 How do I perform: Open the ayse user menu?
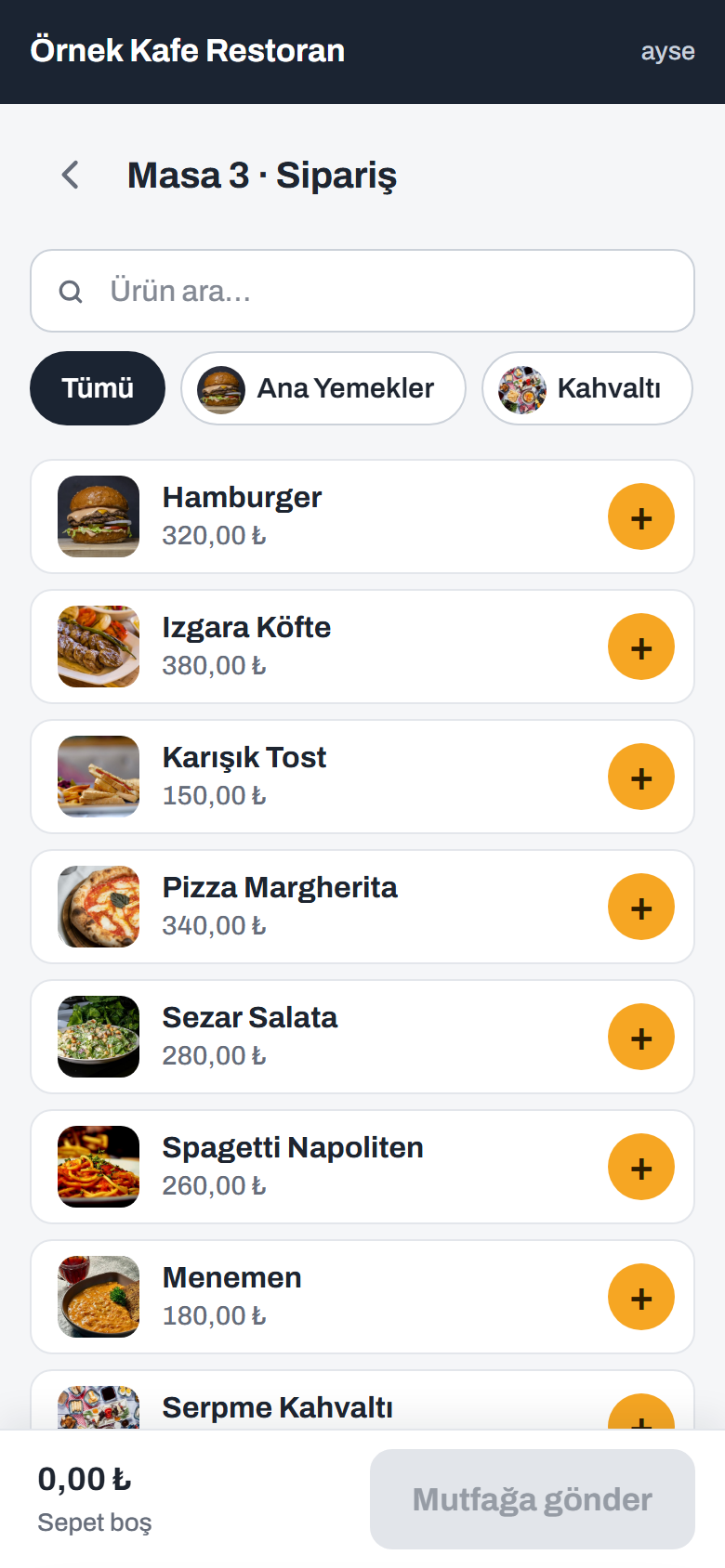[x=667, y=51]
